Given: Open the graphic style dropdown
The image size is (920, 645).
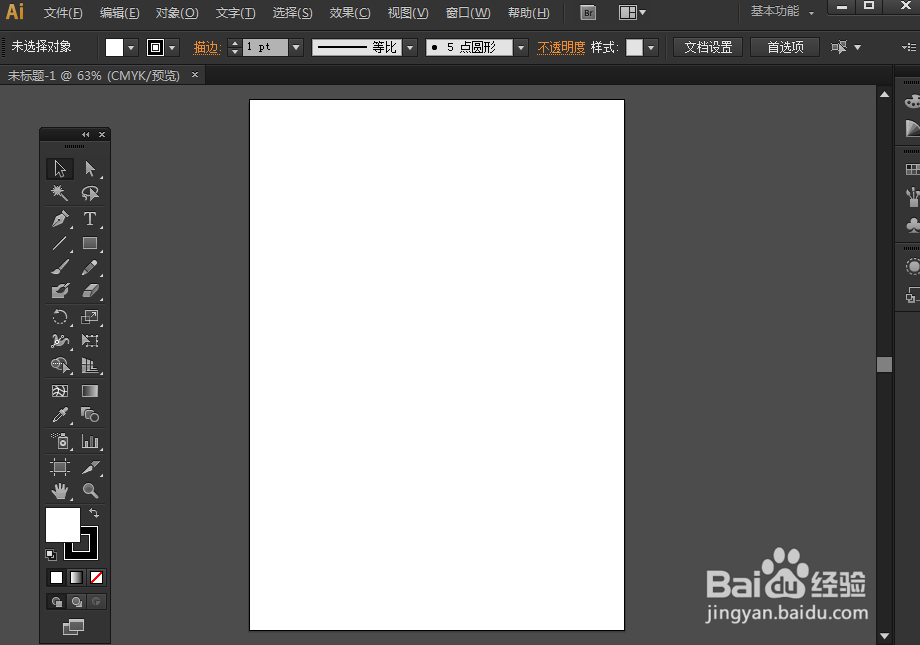Looking at the screenshot, I should click(x=651, y=48).
